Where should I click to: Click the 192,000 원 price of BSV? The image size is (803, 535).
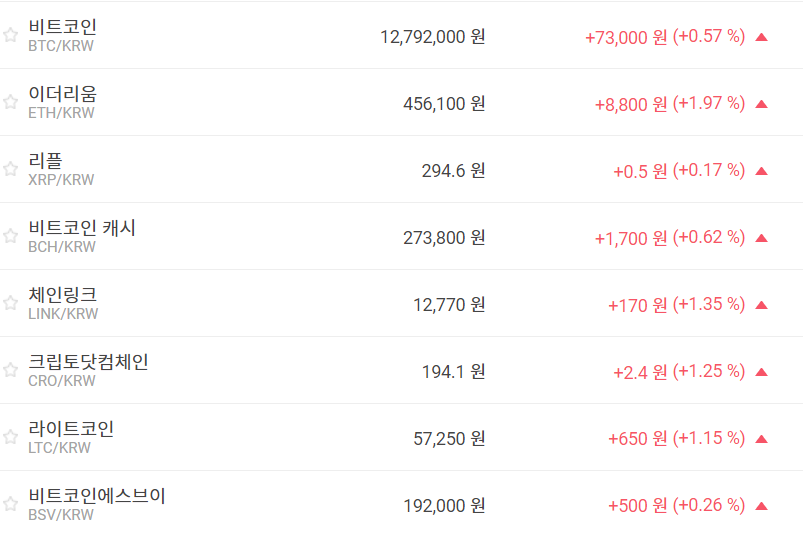pos(444,506)
